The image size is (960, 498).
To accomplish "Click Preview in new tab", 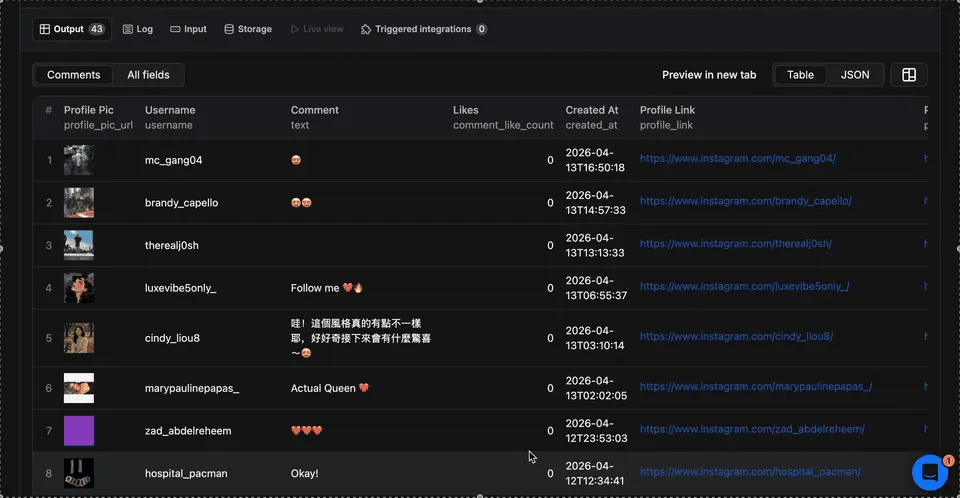I will point(709,75).
